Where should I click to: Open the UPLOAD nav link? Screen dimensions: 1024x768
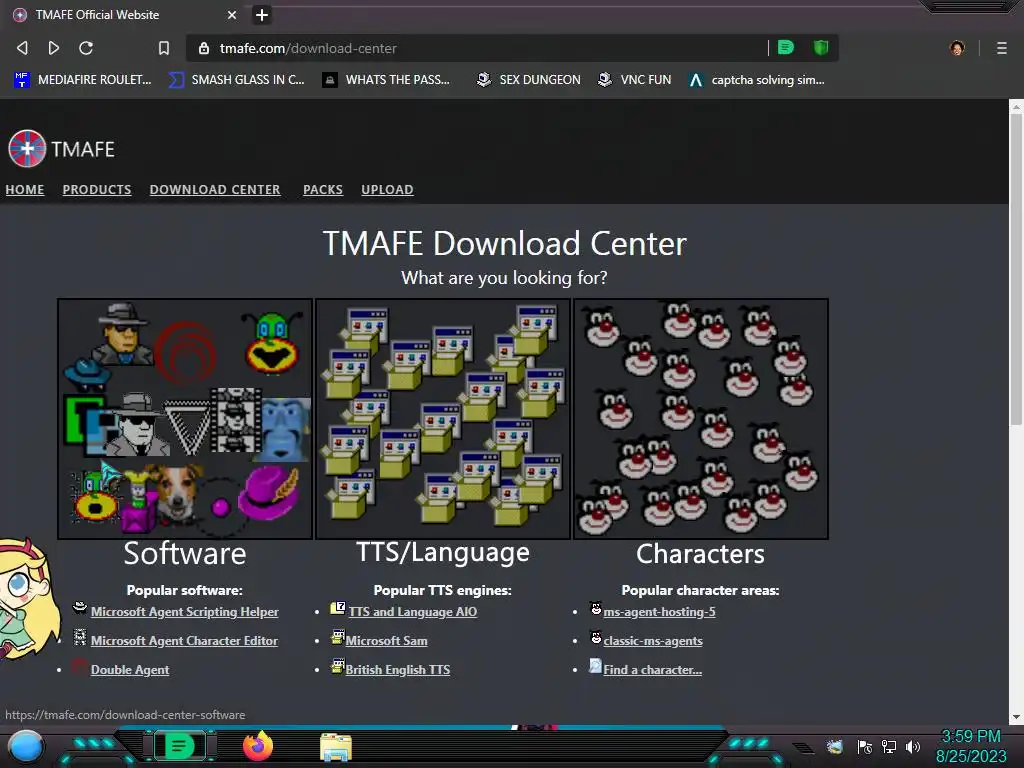pos(387,189)
